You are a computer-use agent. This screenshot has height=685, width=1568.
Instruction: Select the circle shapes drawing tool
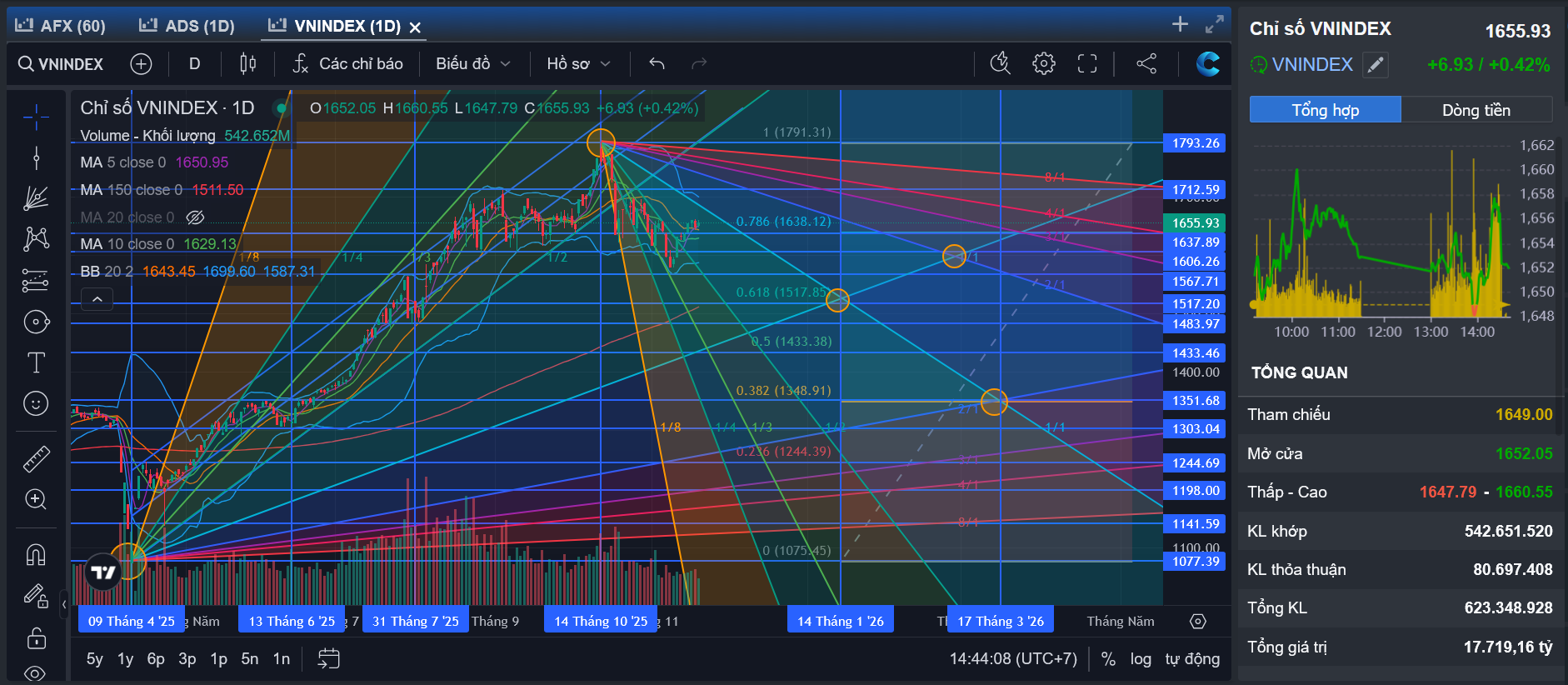(x=36, y=322)
